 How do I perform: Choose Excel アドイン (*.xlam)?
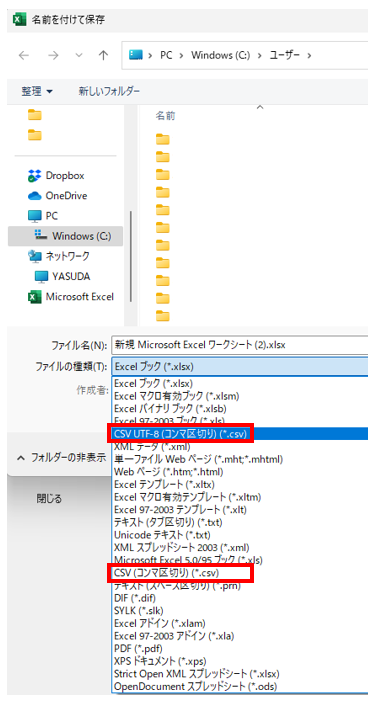160,623
